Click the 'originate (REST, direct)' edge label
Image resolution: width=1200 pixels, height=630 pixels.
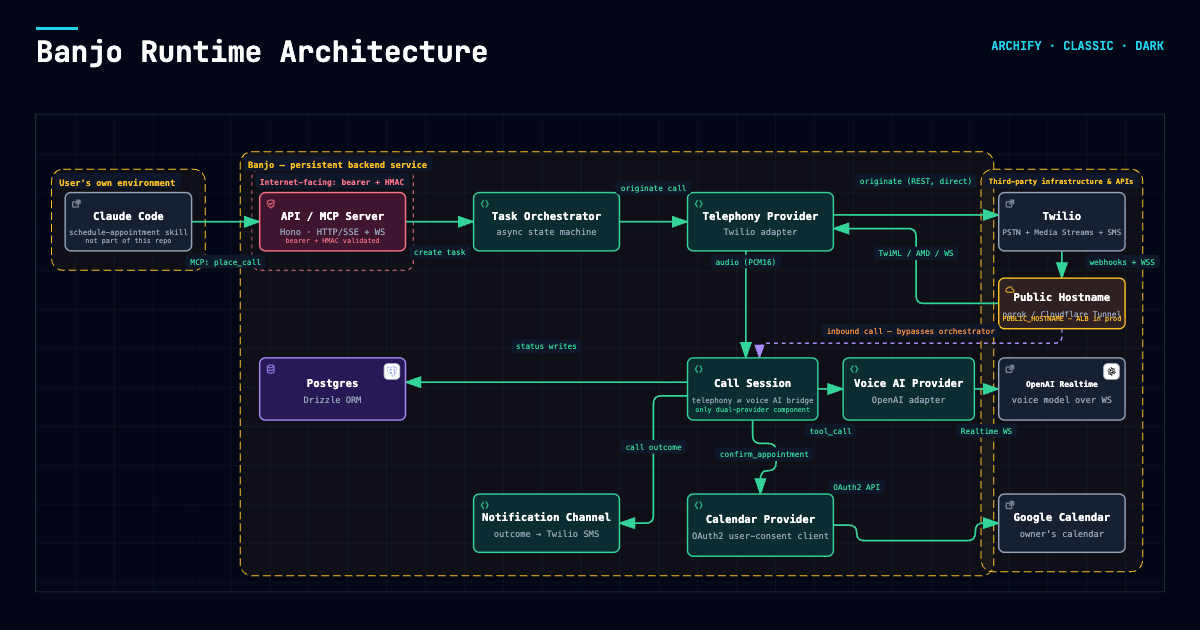915,181
